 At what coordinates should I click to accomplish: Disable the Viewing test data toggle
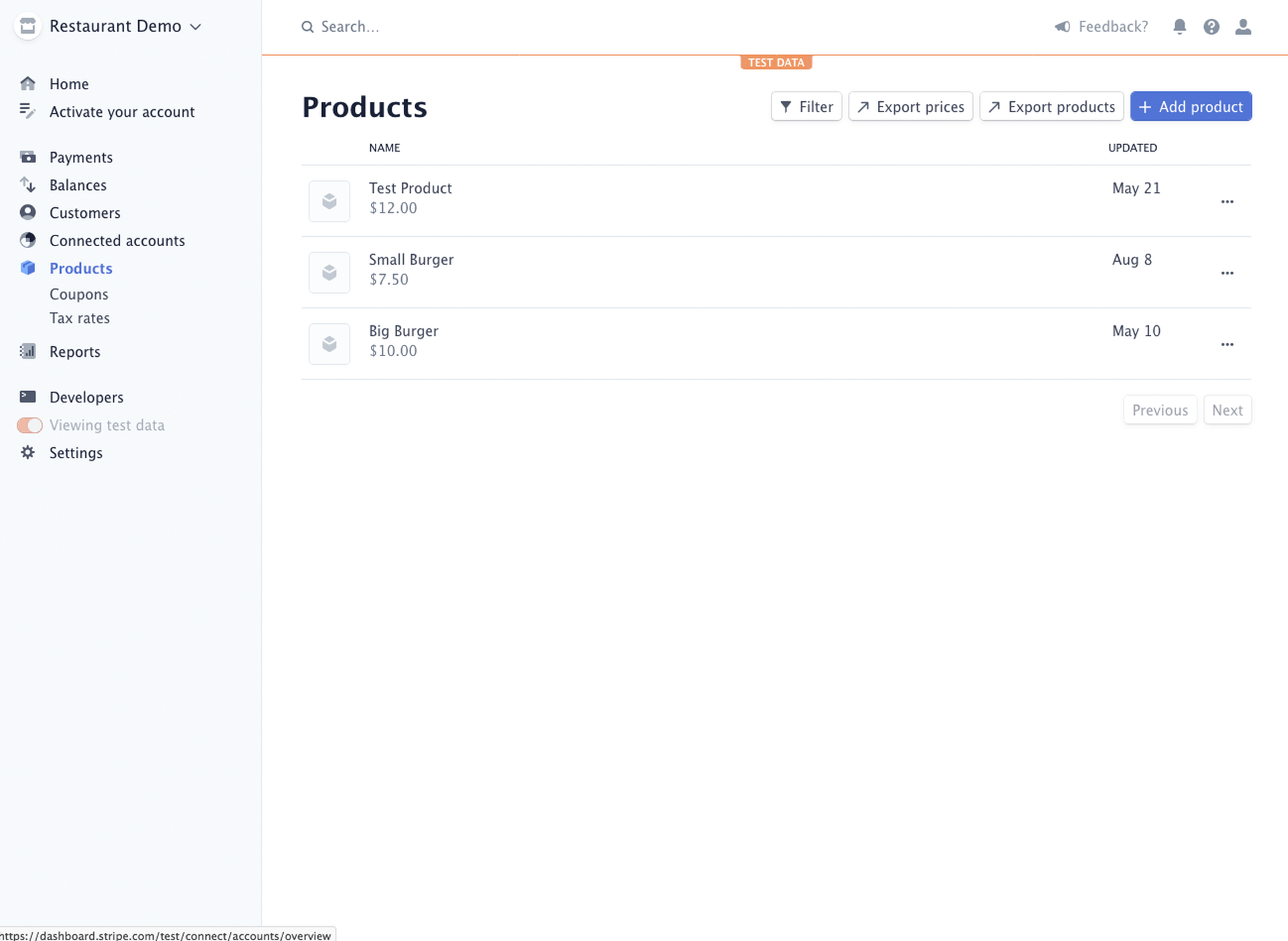(30, 425)
